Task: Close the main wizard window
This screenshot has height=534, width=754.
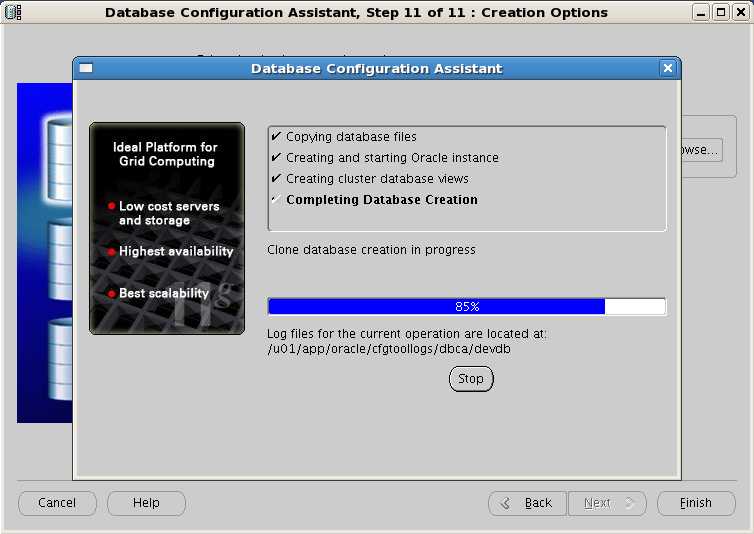Action: pos(741,12)
